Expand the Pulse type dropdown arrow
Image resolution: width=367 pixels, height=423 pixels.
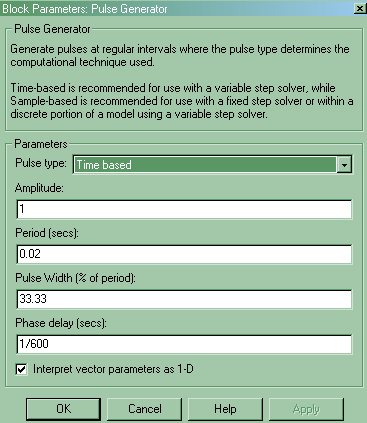[x=344, y=165]
